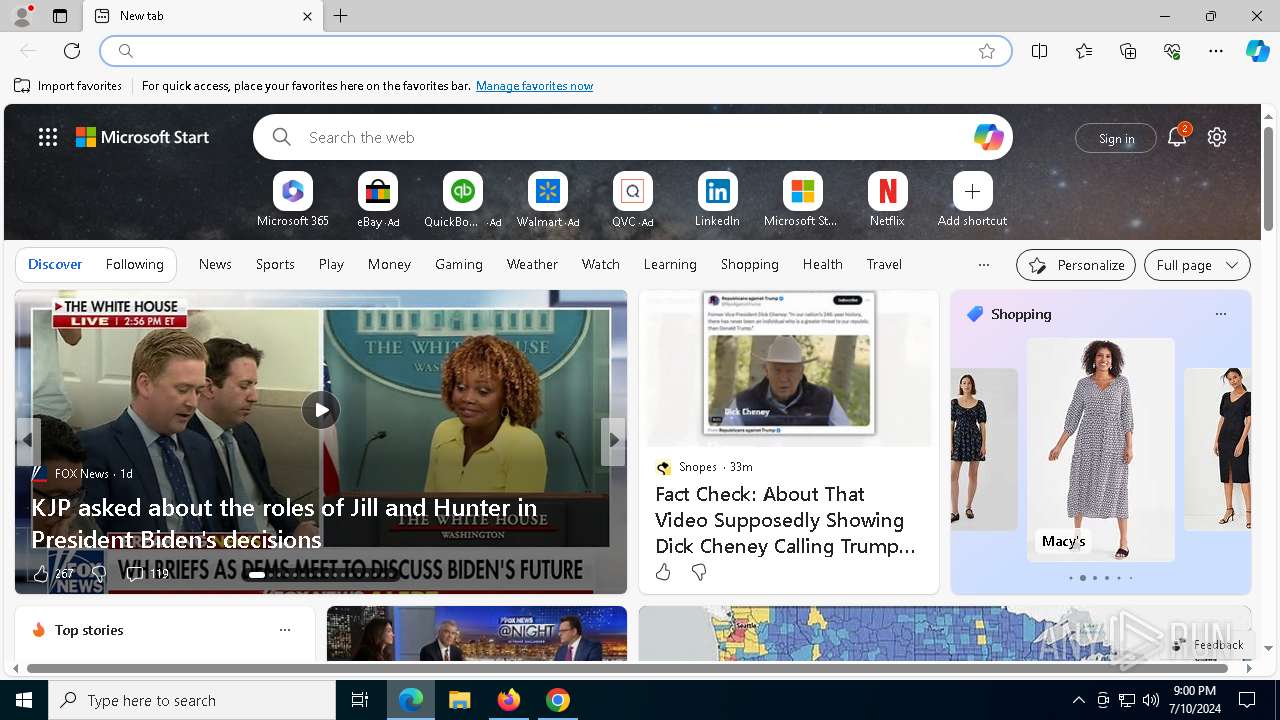Open the Weather category

pos(532,264)
